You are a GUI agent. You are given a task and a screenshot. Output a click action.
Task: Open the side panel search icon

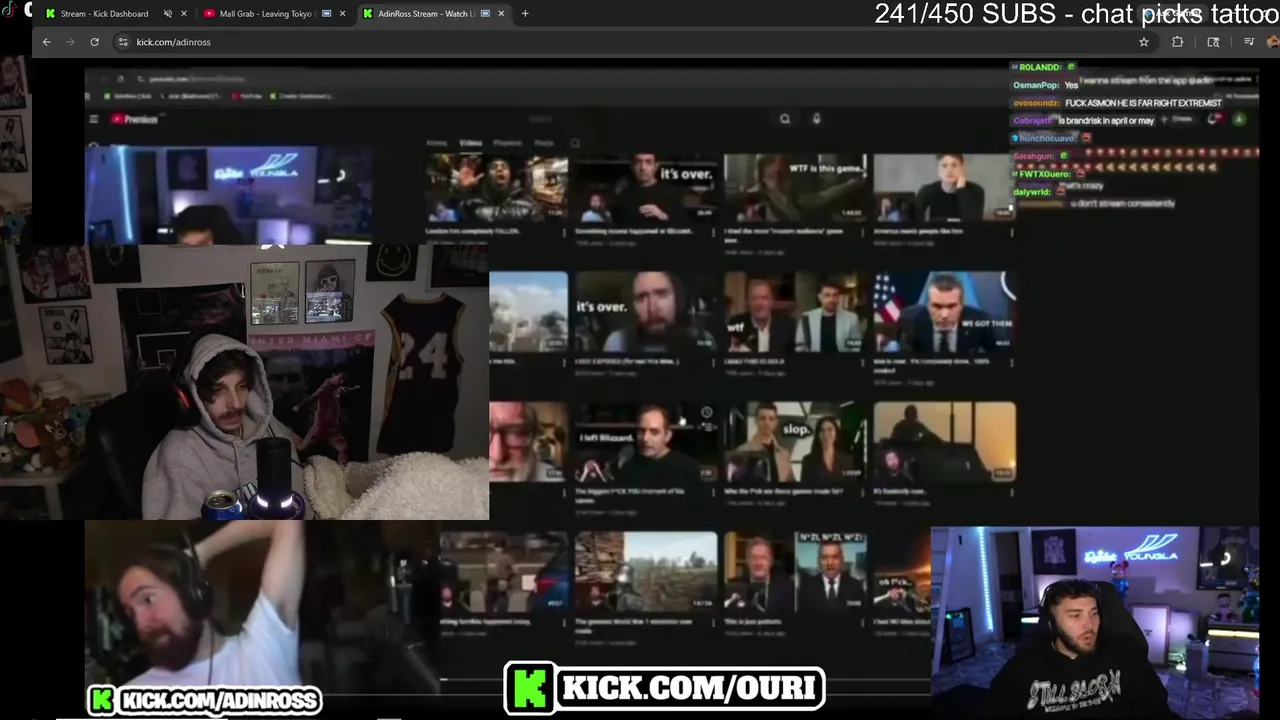(1213, 42)
